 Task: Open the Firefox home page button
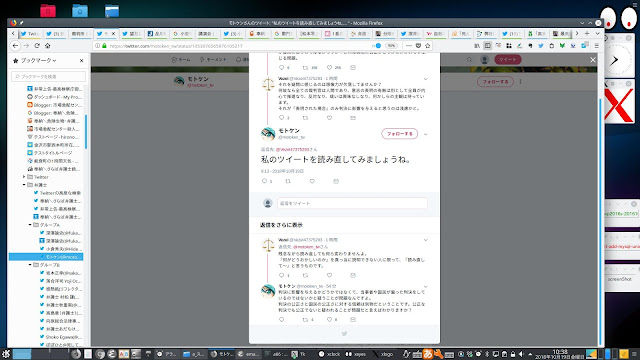click(x=48, y=46)
